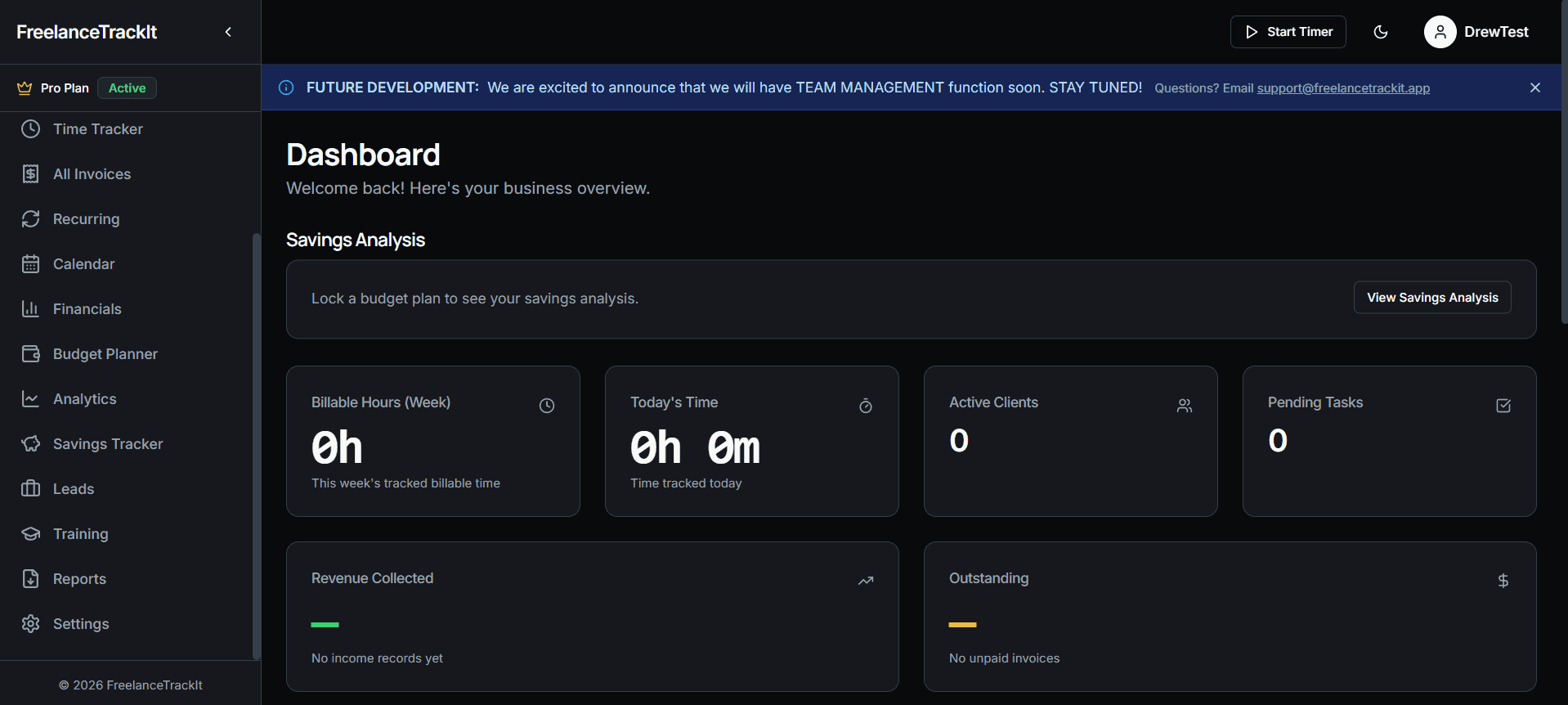
Task: Click the View Savings Analysis button
Action: [1431, 298]
